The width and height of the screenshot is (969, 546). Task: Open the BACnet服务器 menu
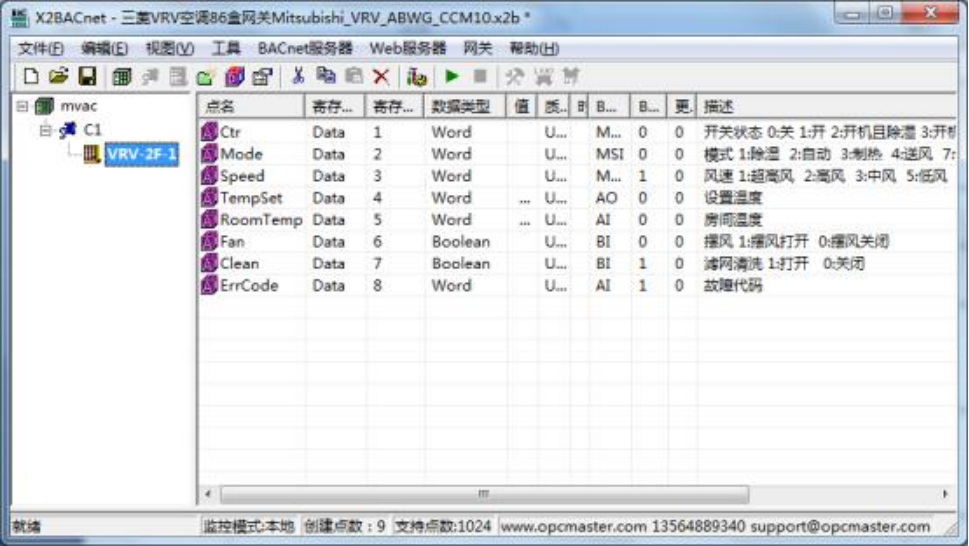point(305,48)
